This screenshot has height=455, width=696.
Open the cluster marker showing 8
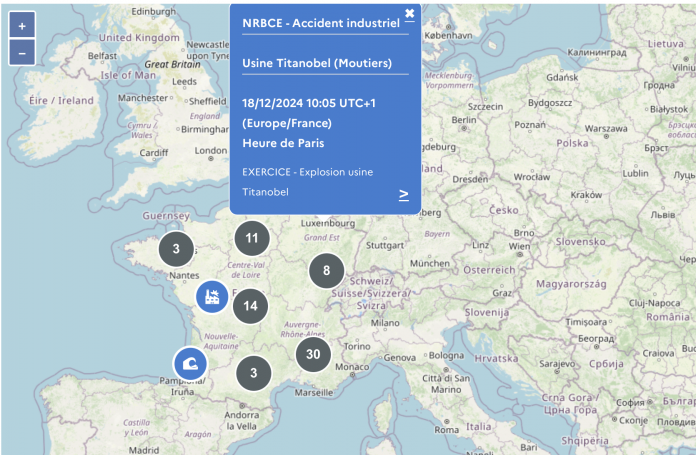click(x=326, y=270)
